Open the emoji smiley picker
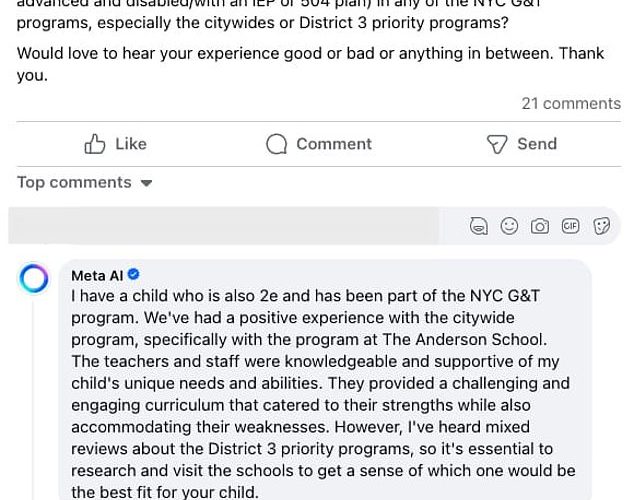The image size is (634, 500). click(x=509, y=226)
